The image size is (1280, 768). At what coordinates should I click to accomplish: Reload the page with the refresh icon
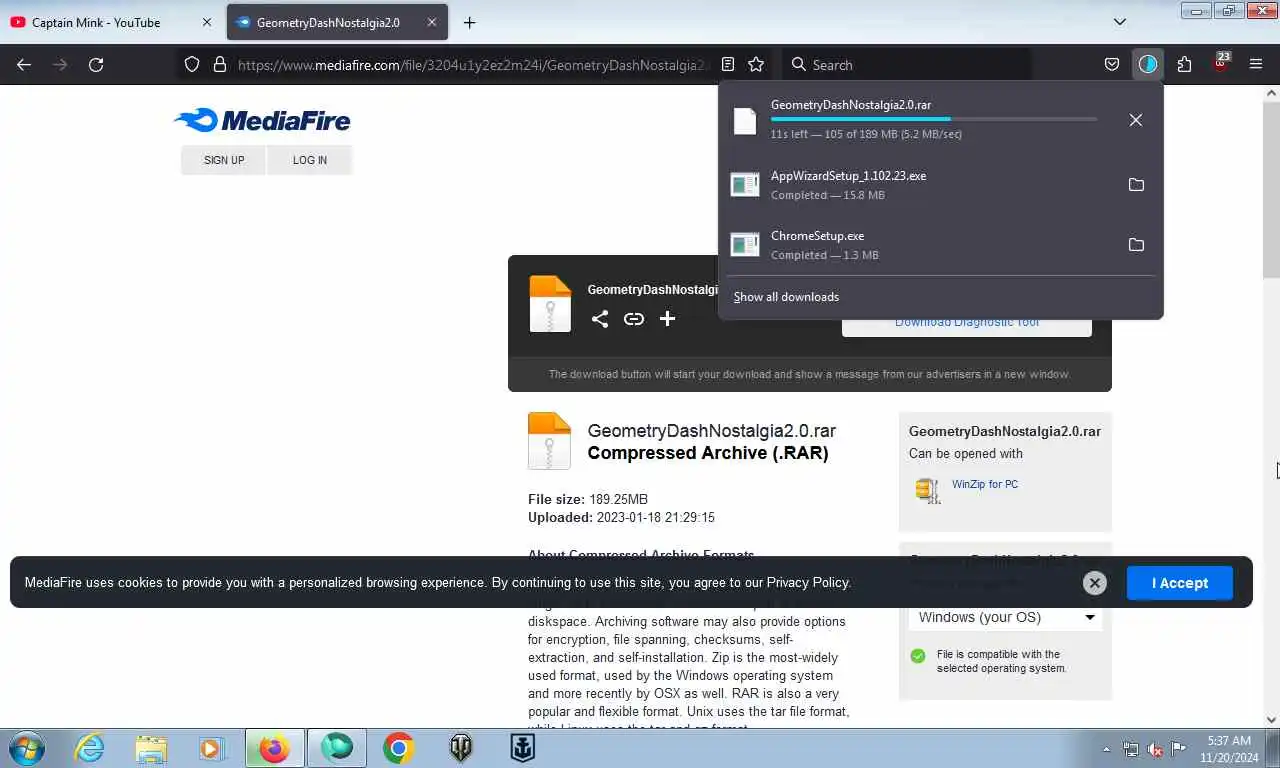coord(96,64)
